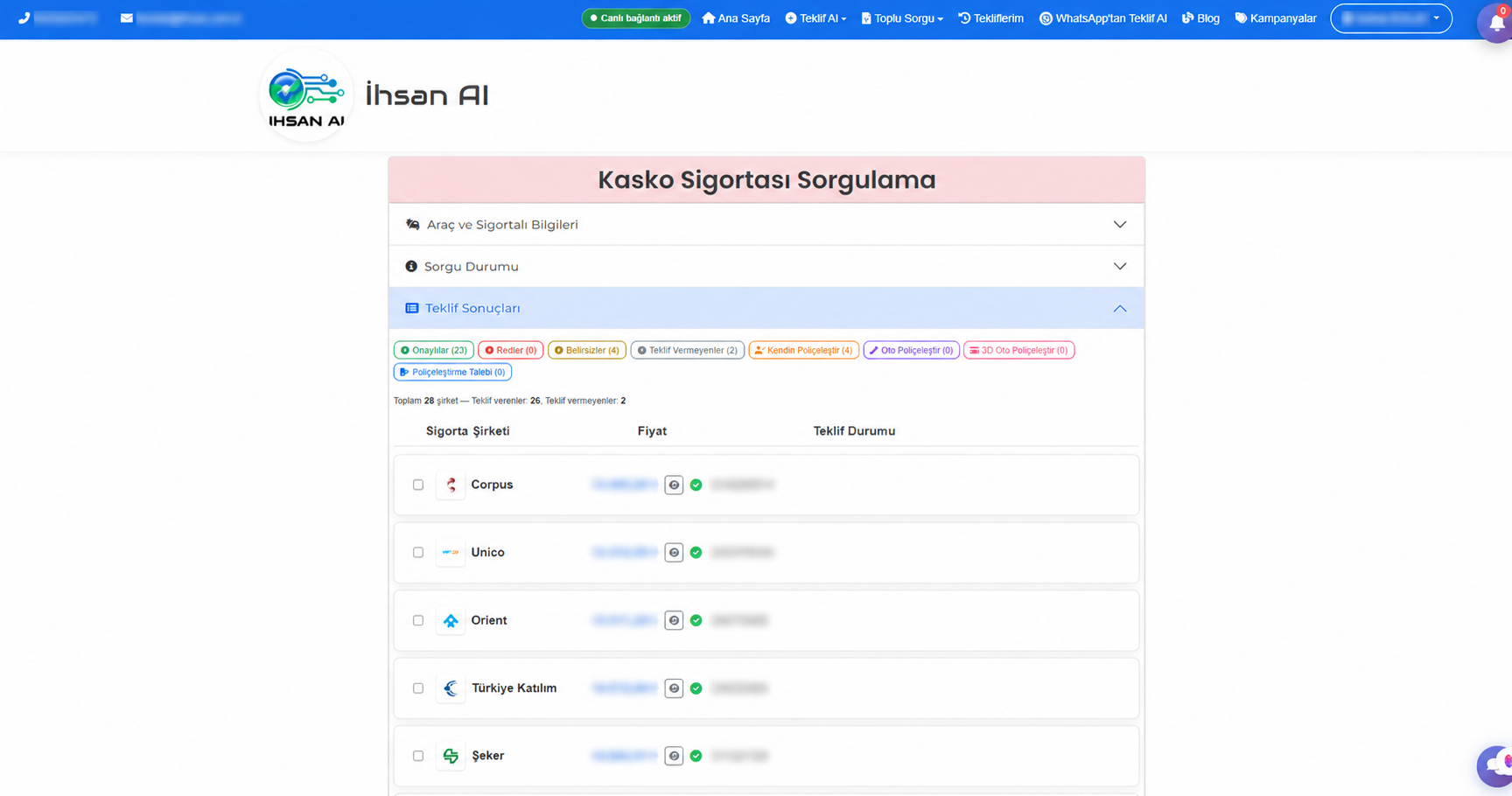Screen dimensions: 1512x796
Task: Click the Şeker company logo
Action: tap(451, 756)
